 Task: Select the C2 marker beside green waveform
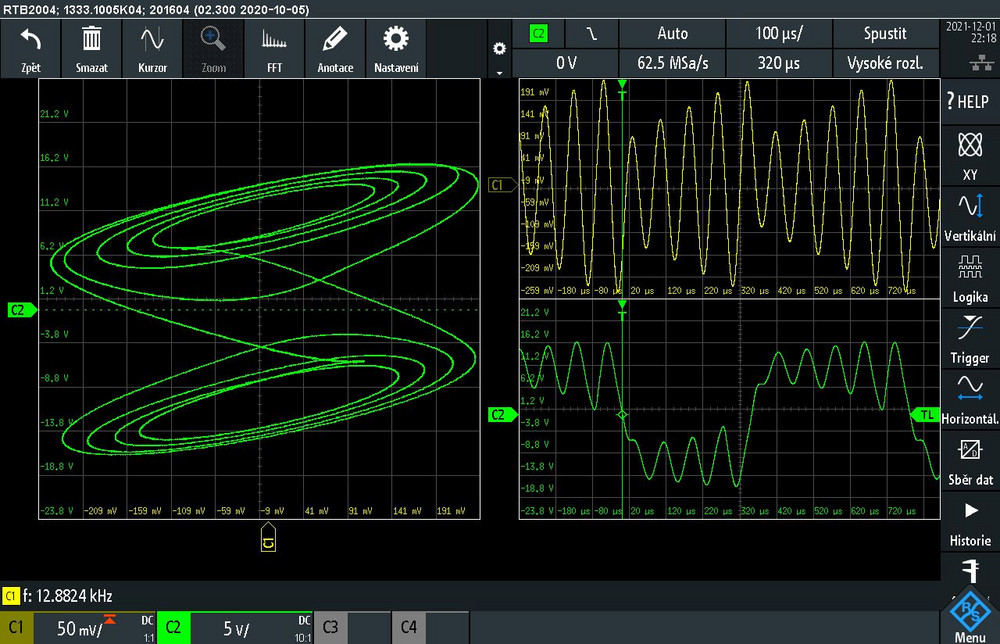click(502, 415)
